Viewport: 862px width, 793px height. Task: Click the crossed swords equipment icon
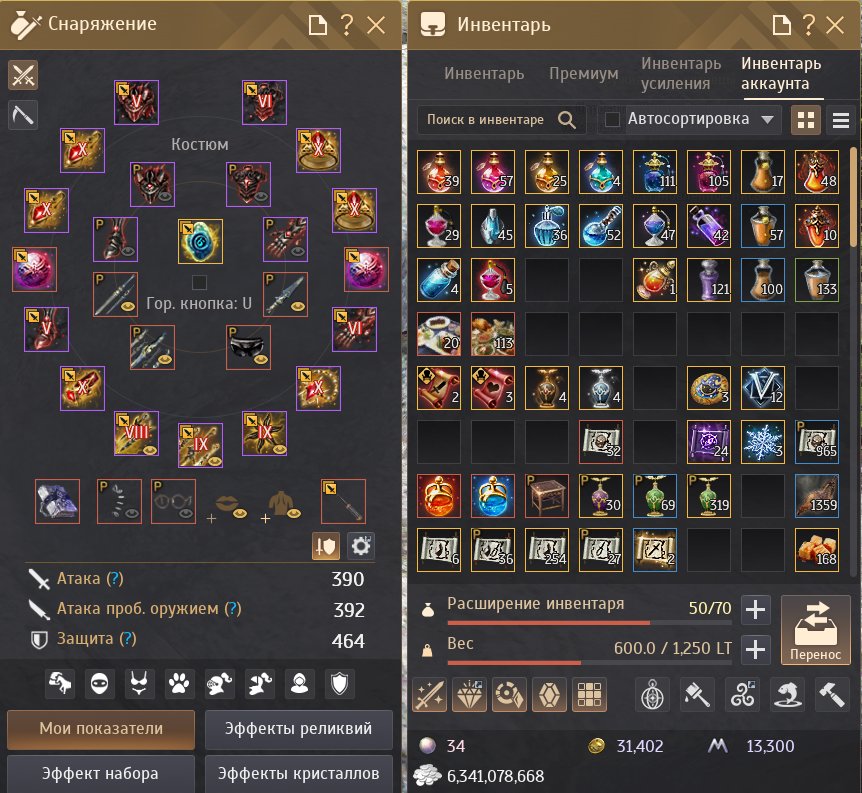point(23,75)
